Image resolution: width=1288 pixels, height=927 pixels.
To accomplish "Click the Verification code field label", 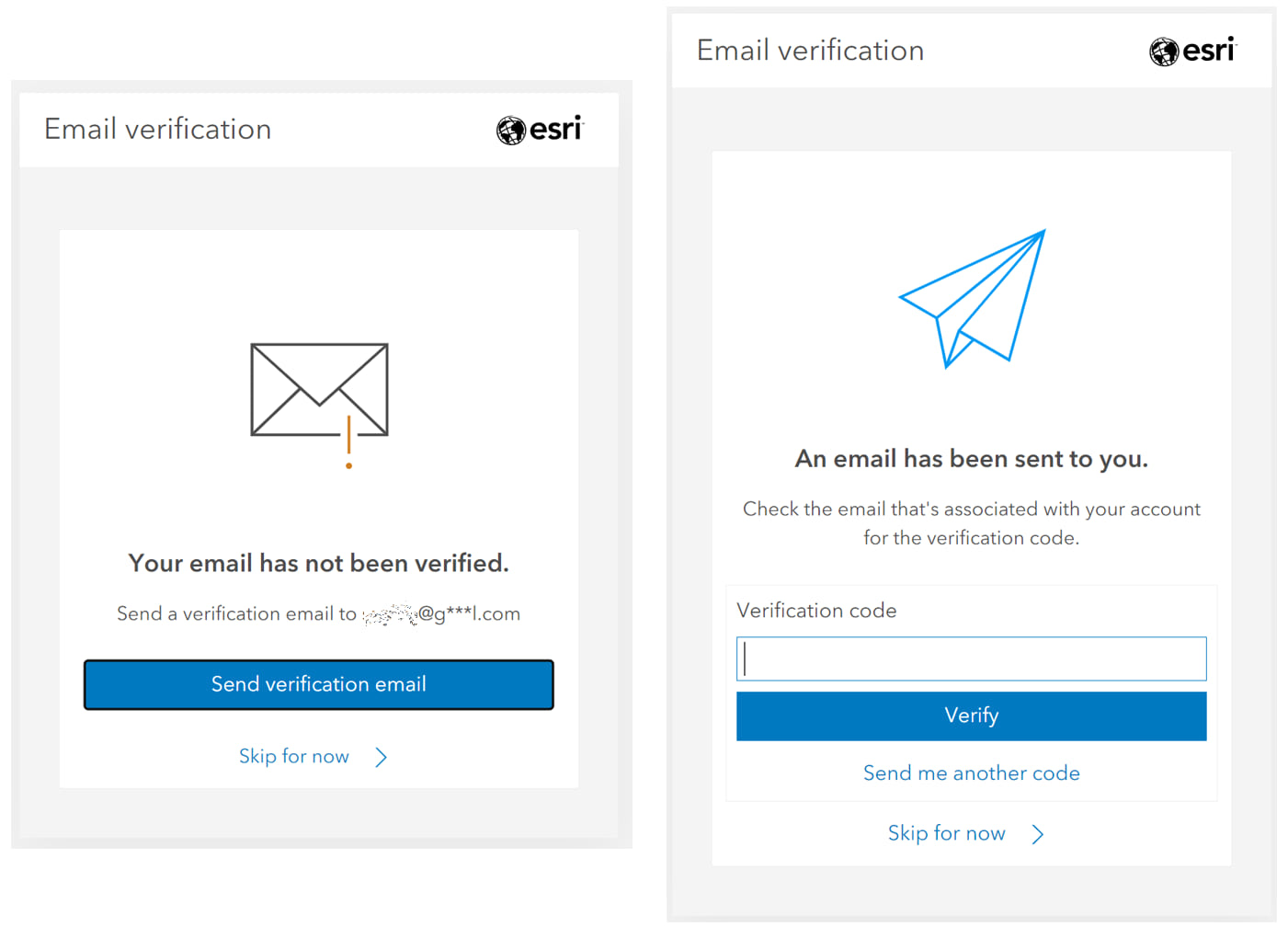I will coord(815,610).
